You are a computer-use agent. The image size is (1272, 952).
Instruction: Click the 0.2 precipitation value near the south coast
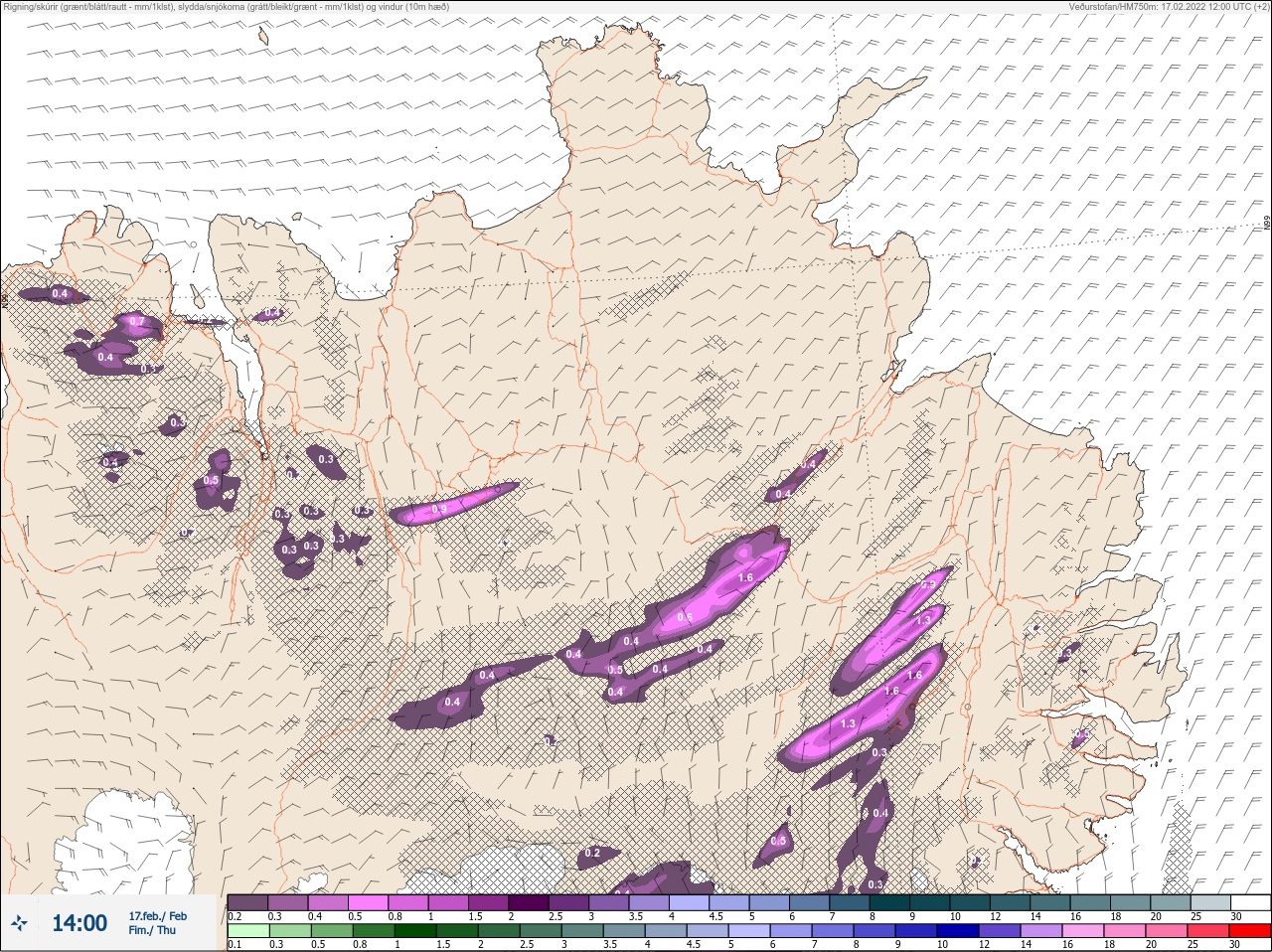coord(592,853)
